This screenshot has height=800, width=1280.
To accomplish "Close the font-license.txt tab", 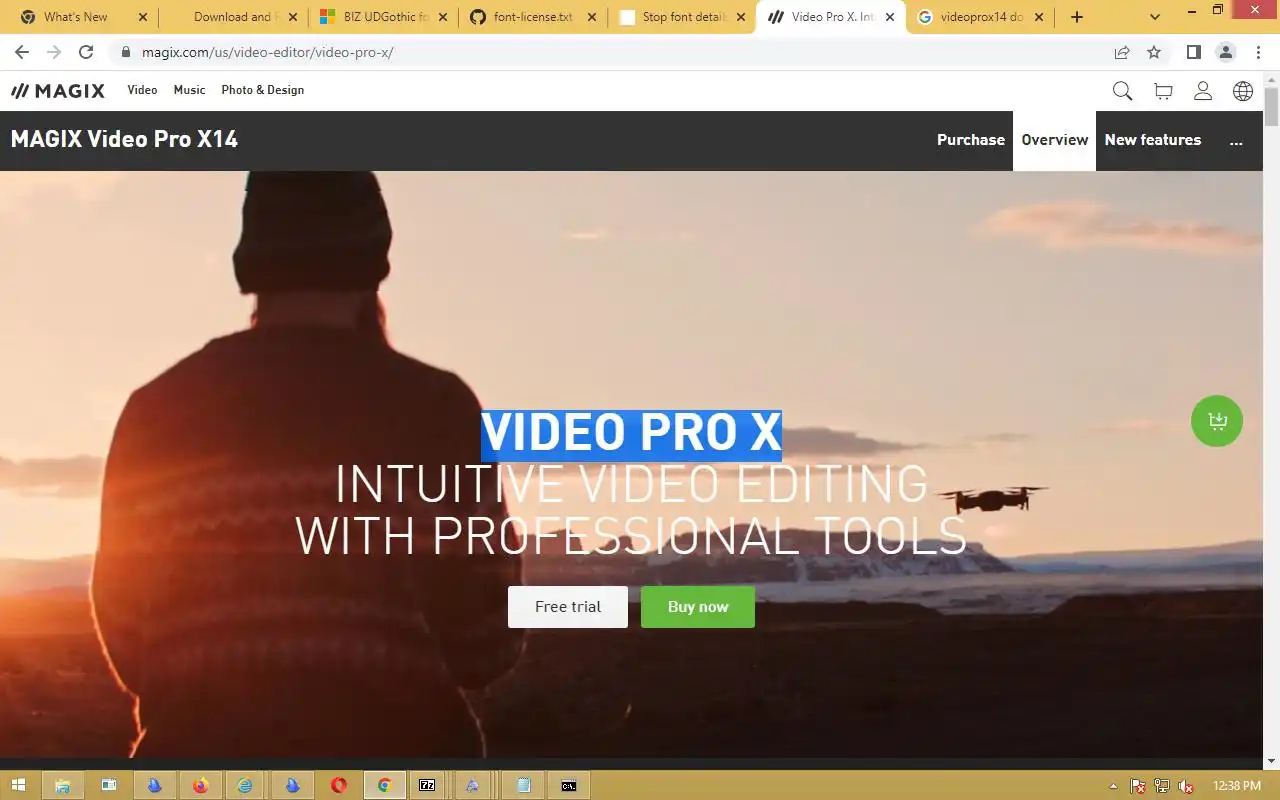I will point(591,17).
